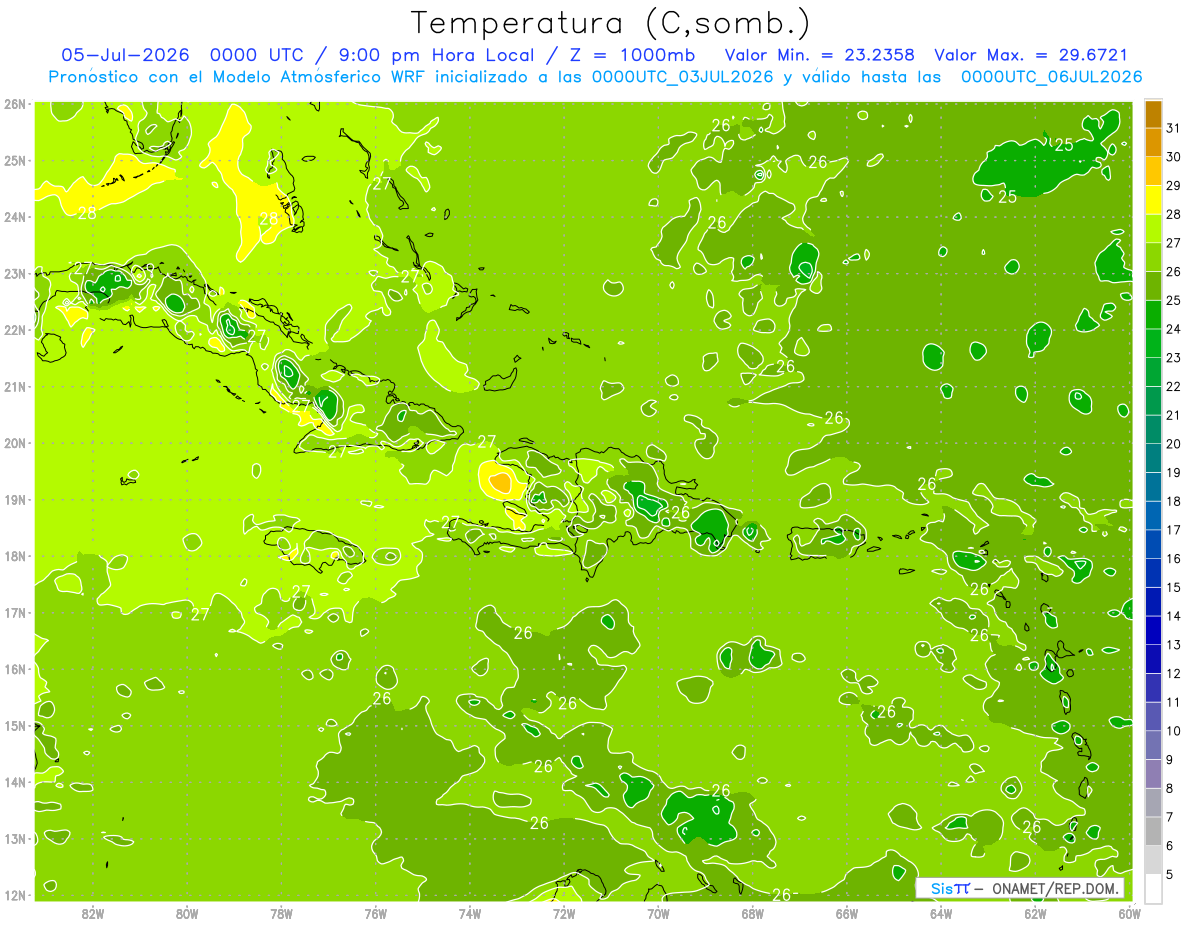Click the "17N" latitude axis label
This screenshot has height=927, width=1200.
click(x=15, y=612)
